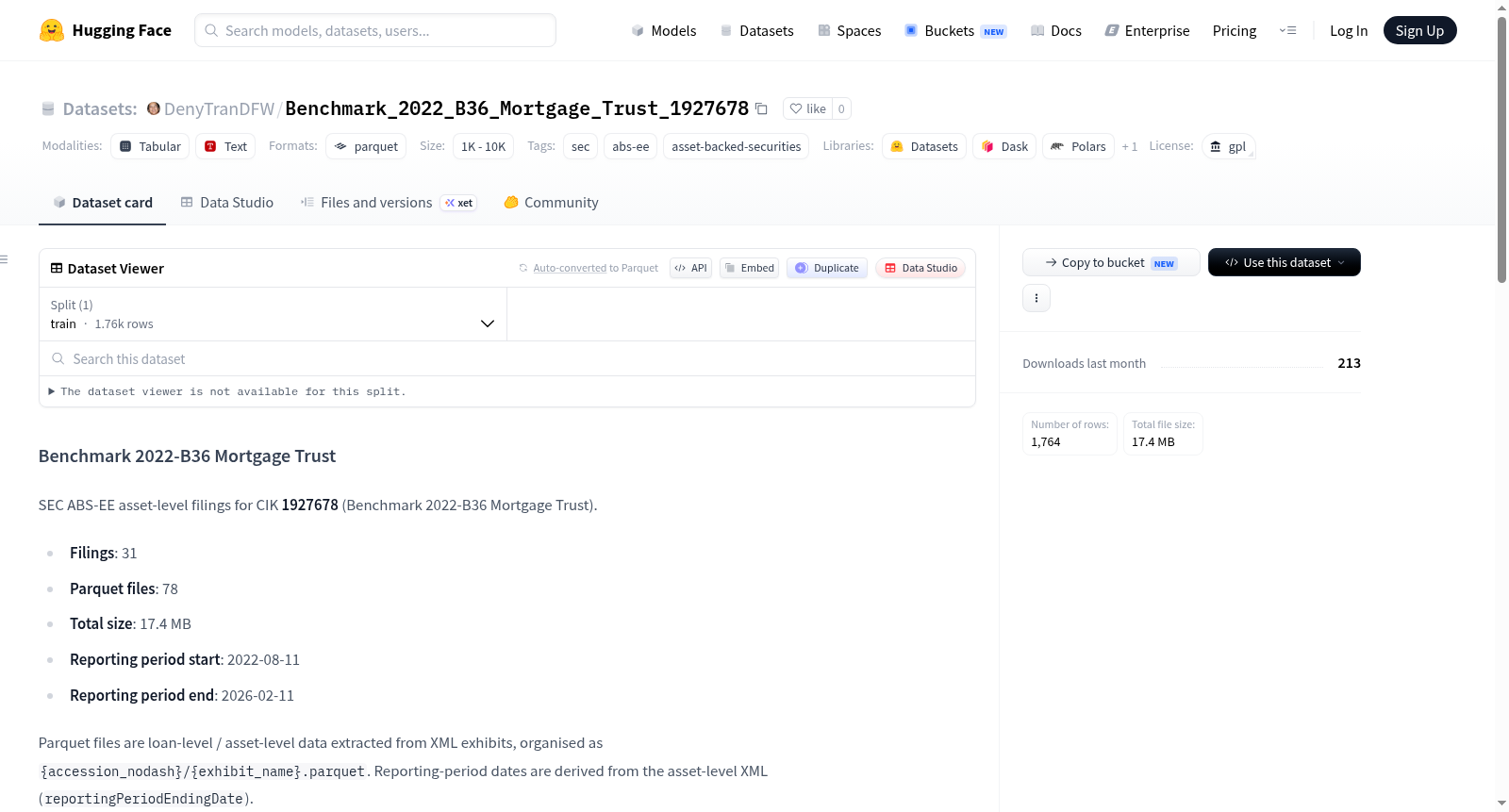1509x812 pixels.
Task: Expand the navigation overflow menu icon
Action: click(x=1287, y=30)
